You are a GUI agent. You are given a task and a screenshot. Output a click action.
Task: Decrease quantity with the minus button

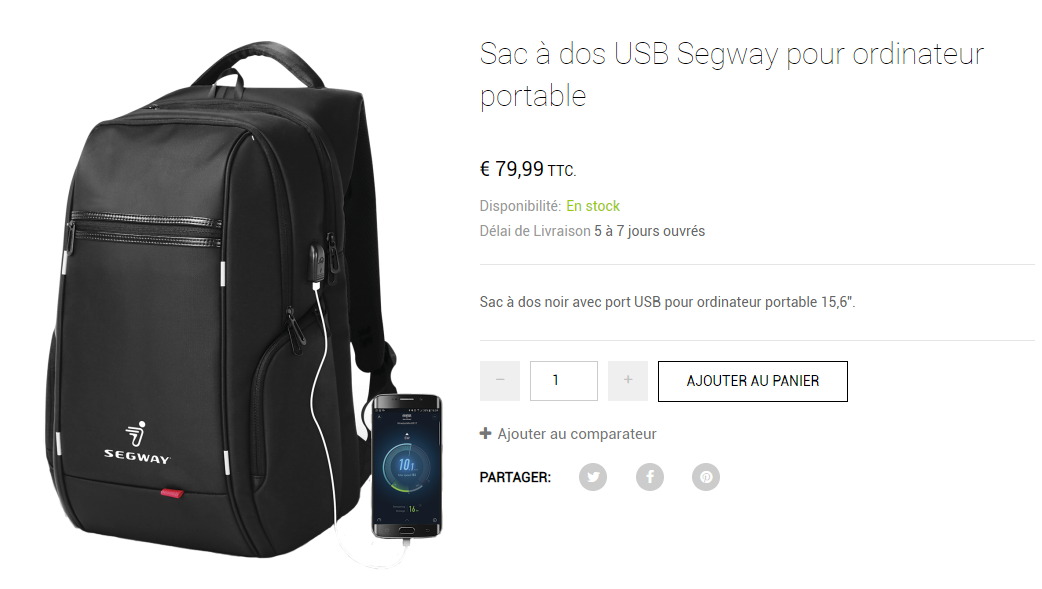click(500, 381)
